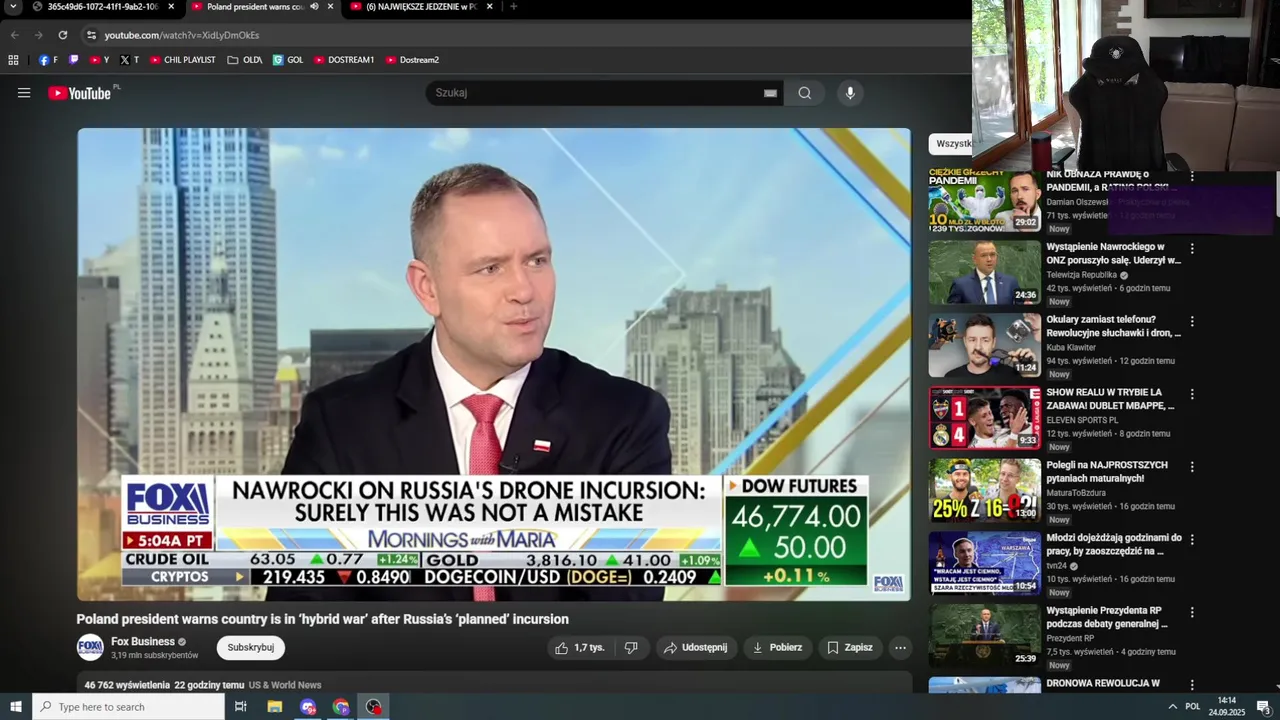The image size is (1280, 720).
Task: Show hidden system tray icons
Action: (1172, 707)
